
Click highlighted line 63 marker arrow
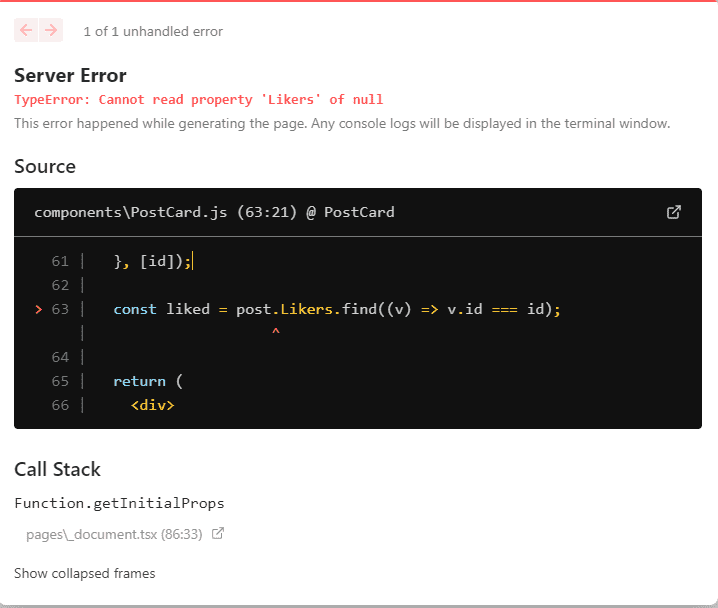click(x=39, y=309)
